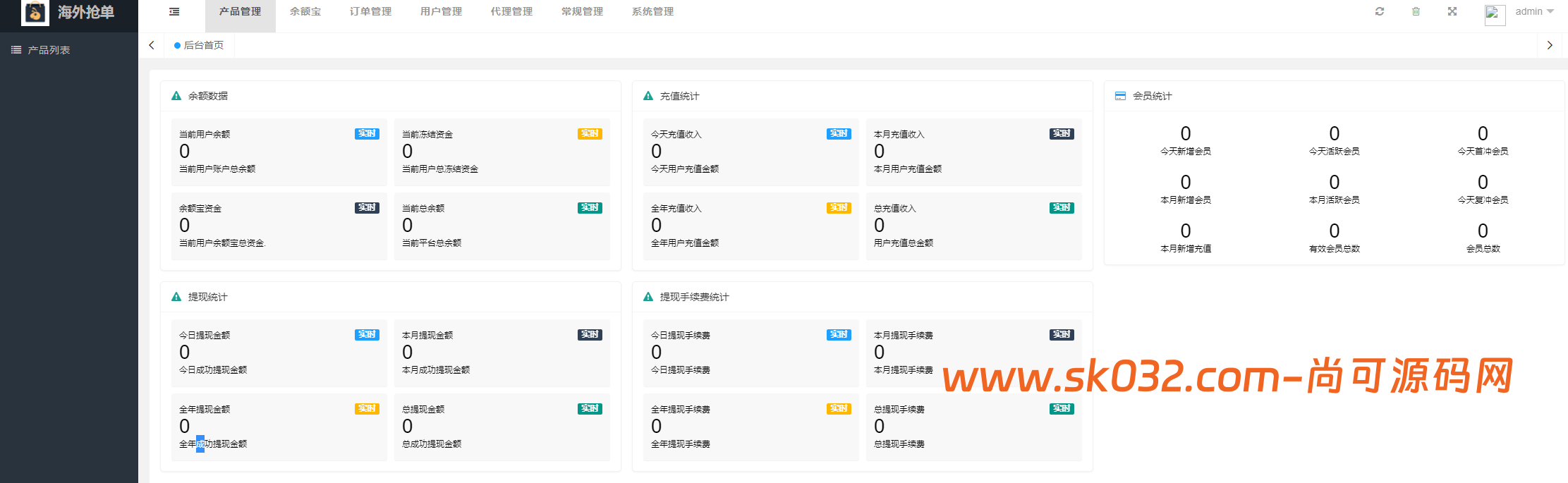Click the 实时 badge on 全年提现手续费
This screenshot has height=483, width=1568.
pyautogui.click(x=839, y=409)
